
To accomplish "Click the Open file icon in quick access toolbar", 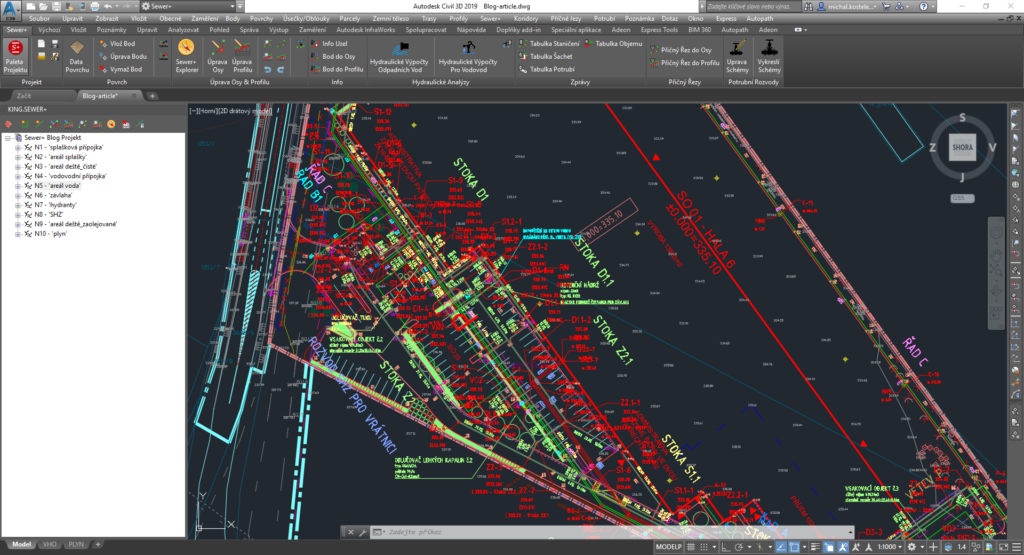I will click(x=43, y=6).
